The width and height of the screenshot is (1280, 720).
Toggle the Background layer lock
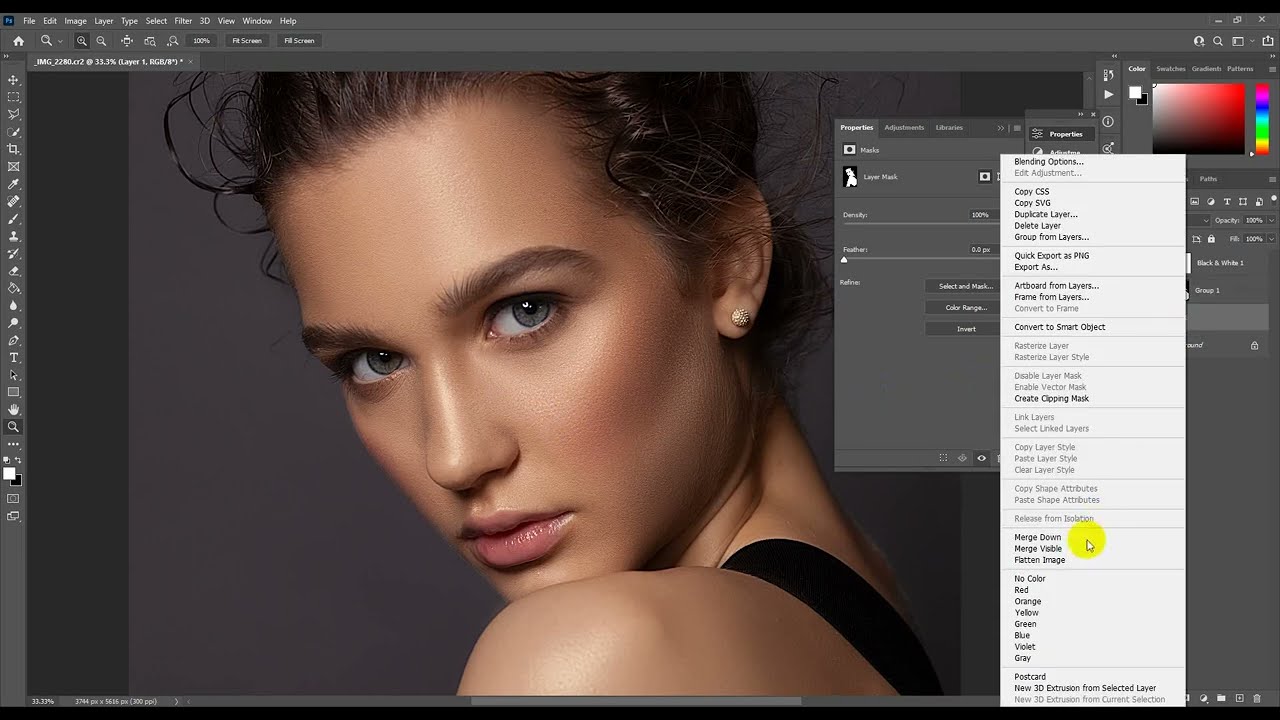[x=1255, y=346]
